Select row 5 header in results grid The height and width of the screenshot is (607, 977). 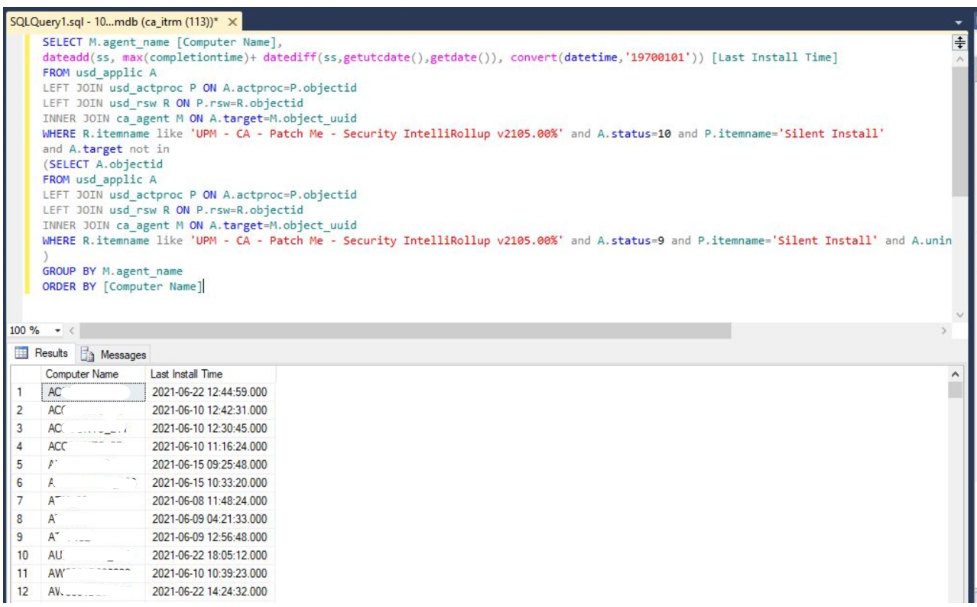[x=20, y=464]
